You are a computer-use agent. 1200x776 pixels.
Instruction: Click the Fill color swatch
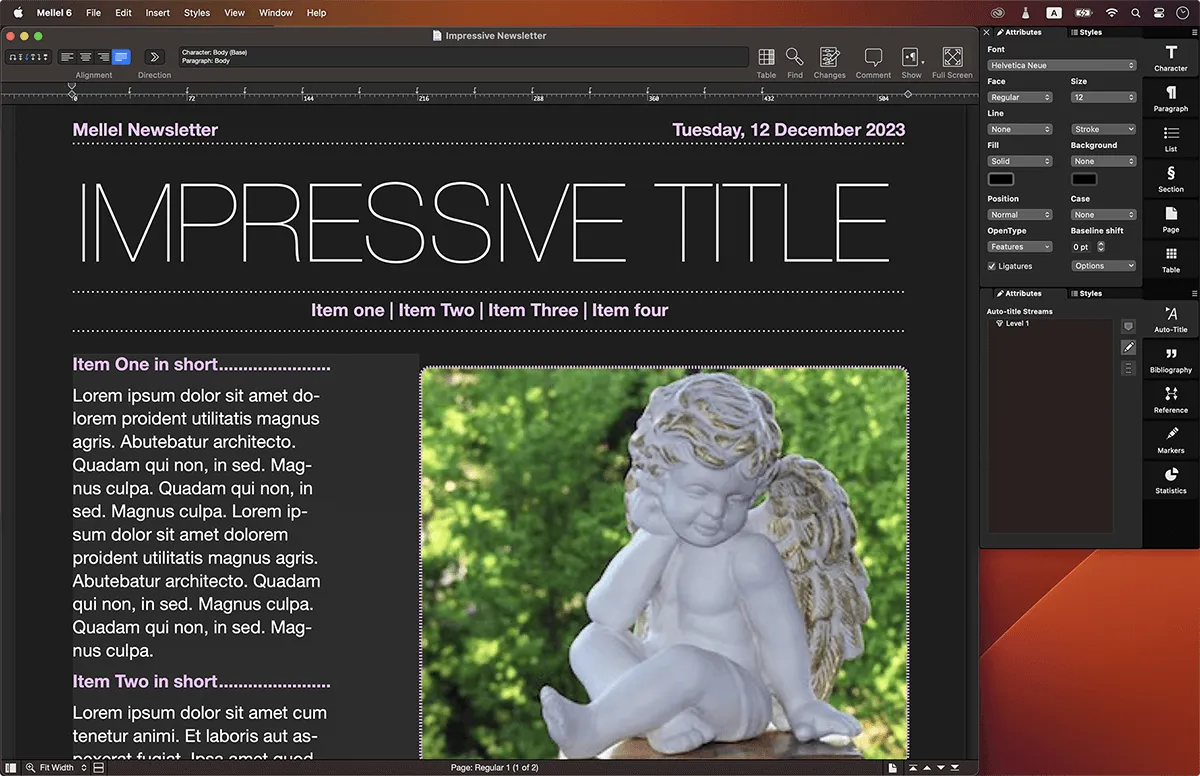pyautogui.click(x=1001, y=179)
